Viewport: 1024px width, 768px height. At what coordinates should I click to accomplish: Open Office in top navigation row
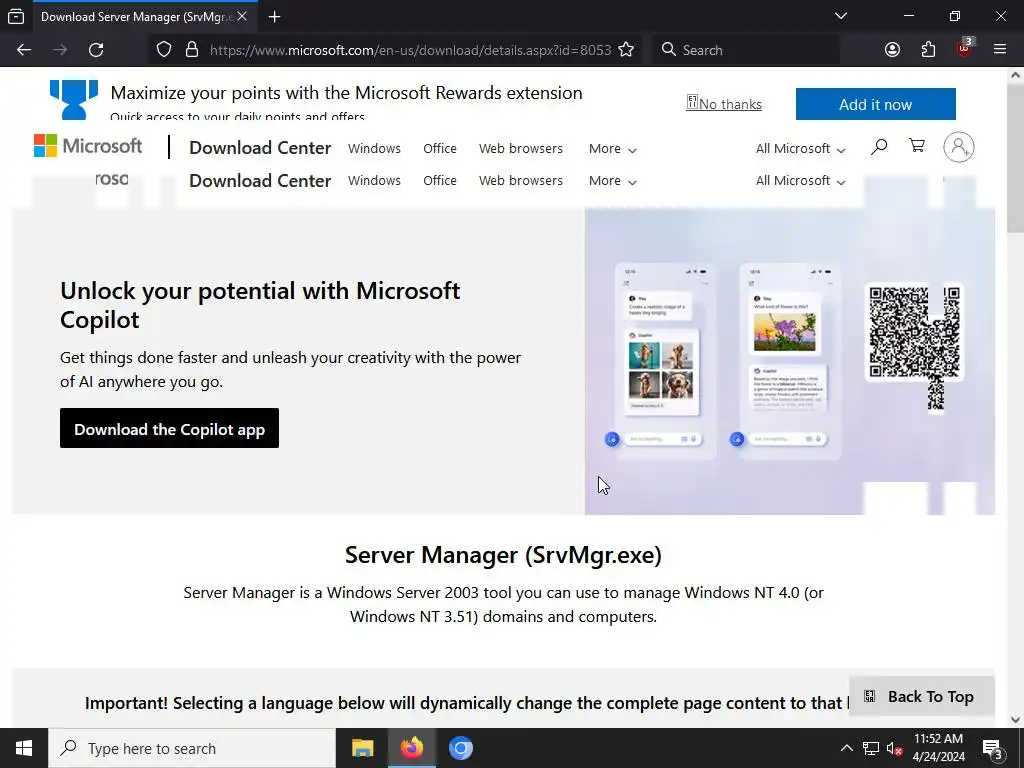click(x=440, y=148)
